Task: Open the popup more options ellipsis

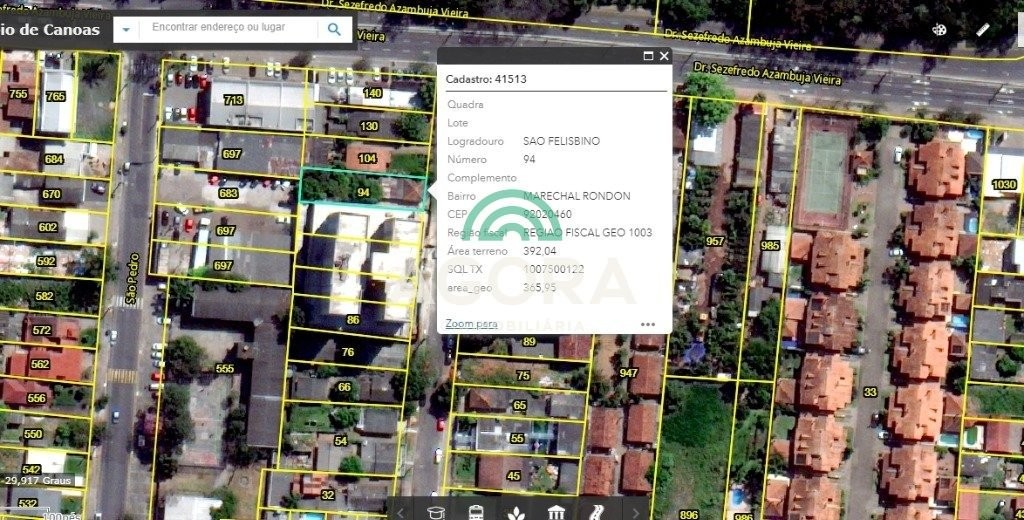Action: [648, 324]
